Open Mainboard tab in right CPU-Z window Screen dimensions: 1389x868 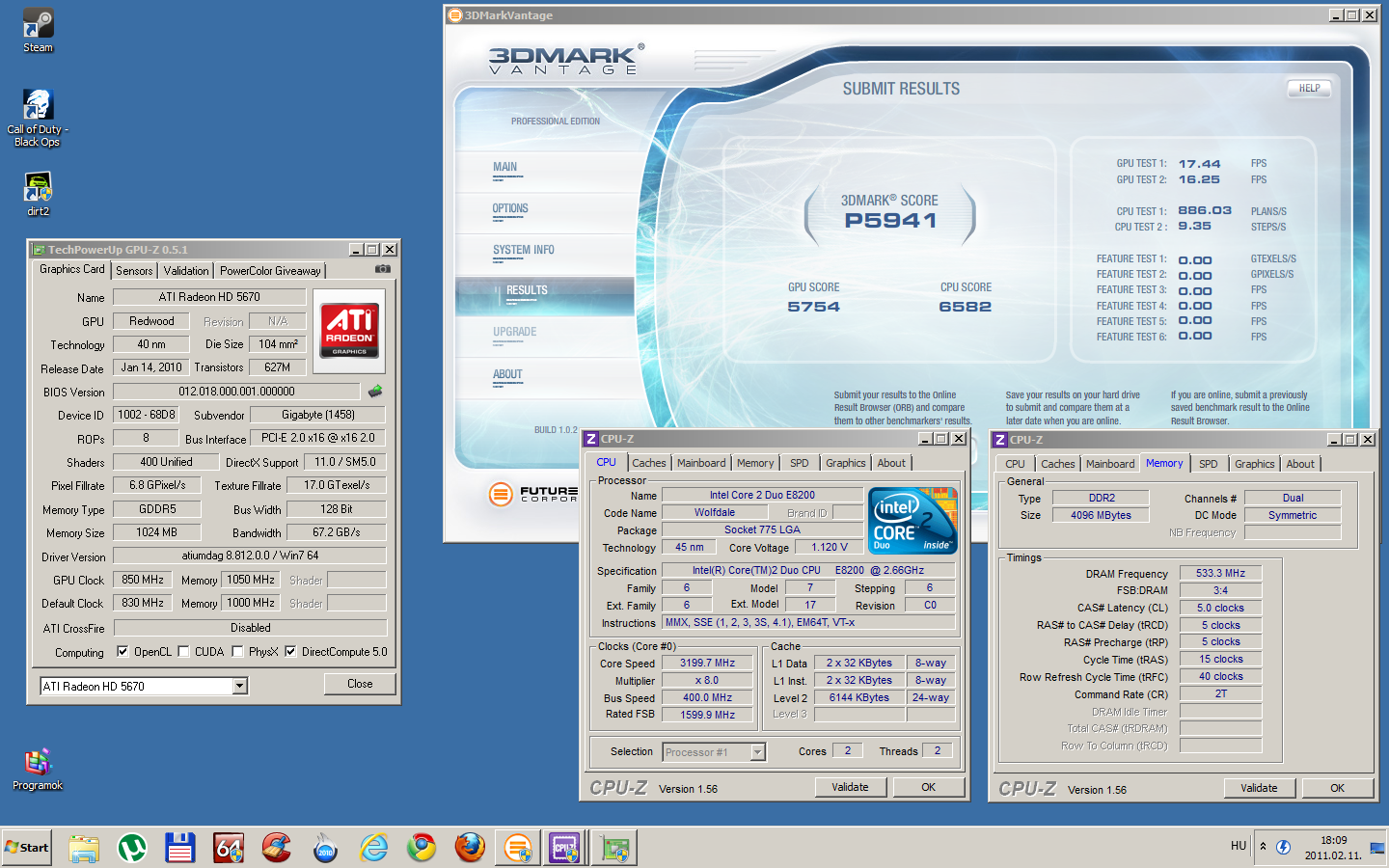(1110, 464)
